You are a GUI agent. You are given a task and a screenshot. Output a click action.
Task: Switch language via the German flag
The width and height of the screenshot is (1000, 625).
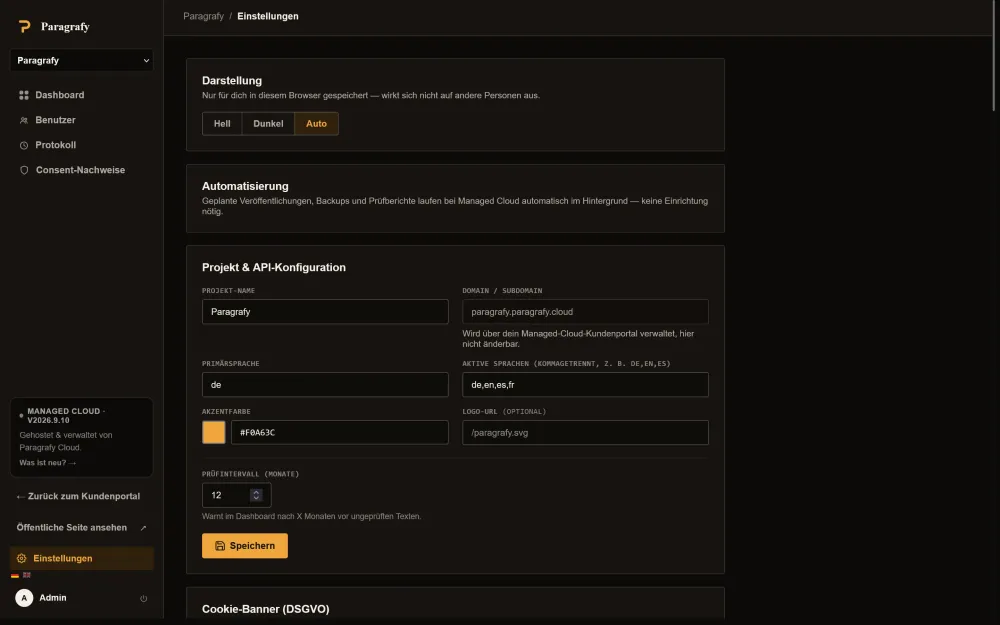[x=15, y=575]
